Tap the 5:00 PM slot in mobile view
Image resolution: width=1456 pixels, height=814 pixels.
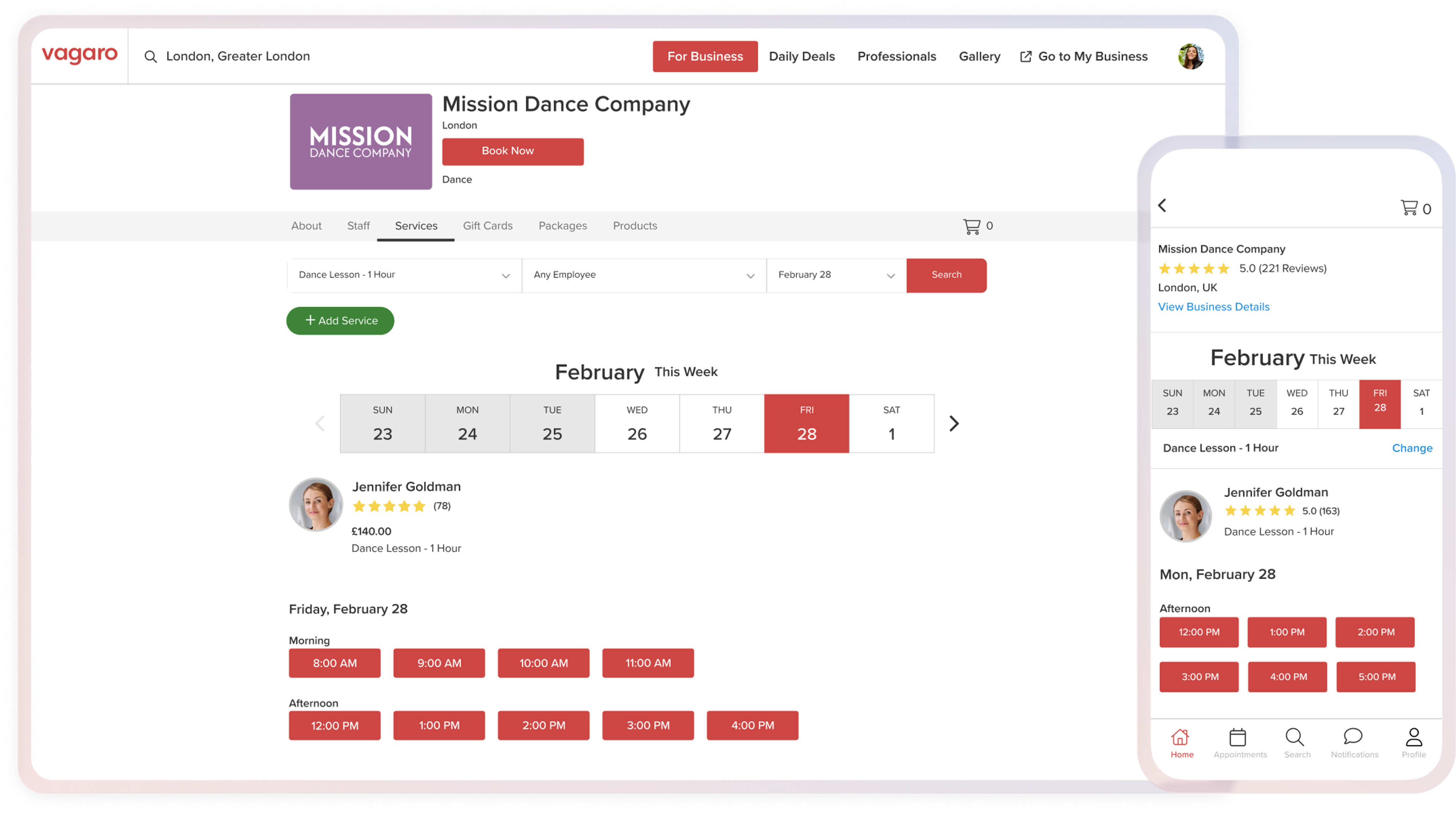pyautogui.click(x=1376, y=677)
